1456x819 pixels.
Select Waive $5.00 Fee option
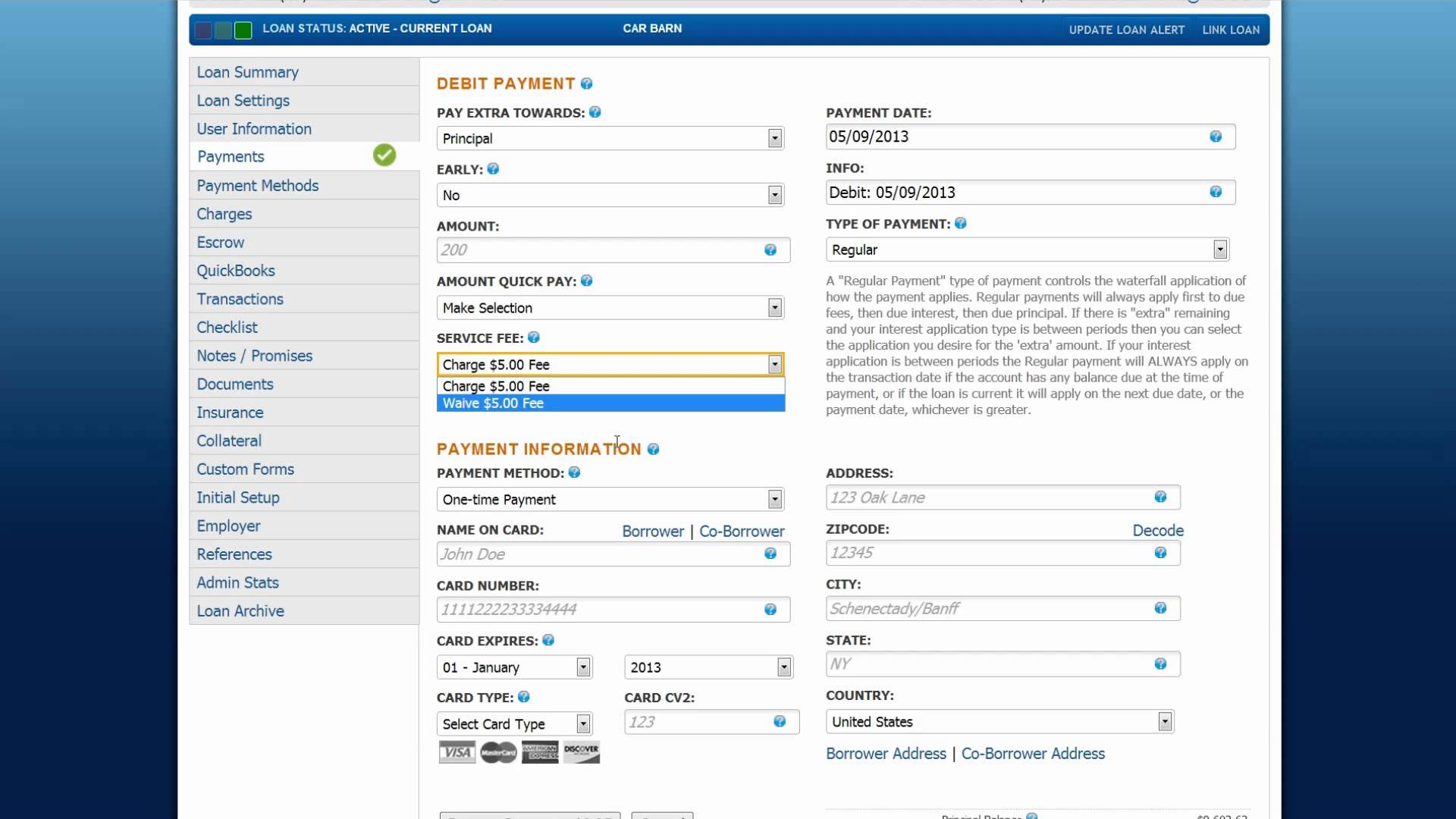[x=610, y=403]
